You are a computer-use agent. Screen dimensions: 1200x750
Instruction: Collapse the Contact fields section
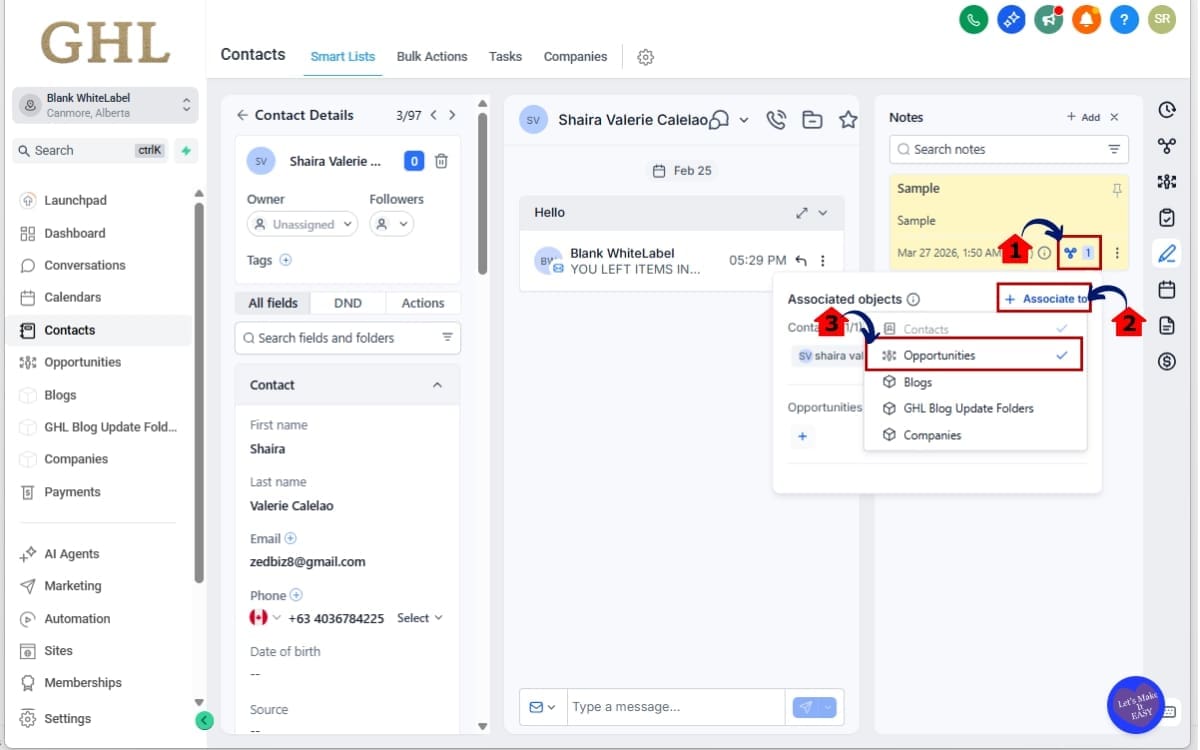437,384
